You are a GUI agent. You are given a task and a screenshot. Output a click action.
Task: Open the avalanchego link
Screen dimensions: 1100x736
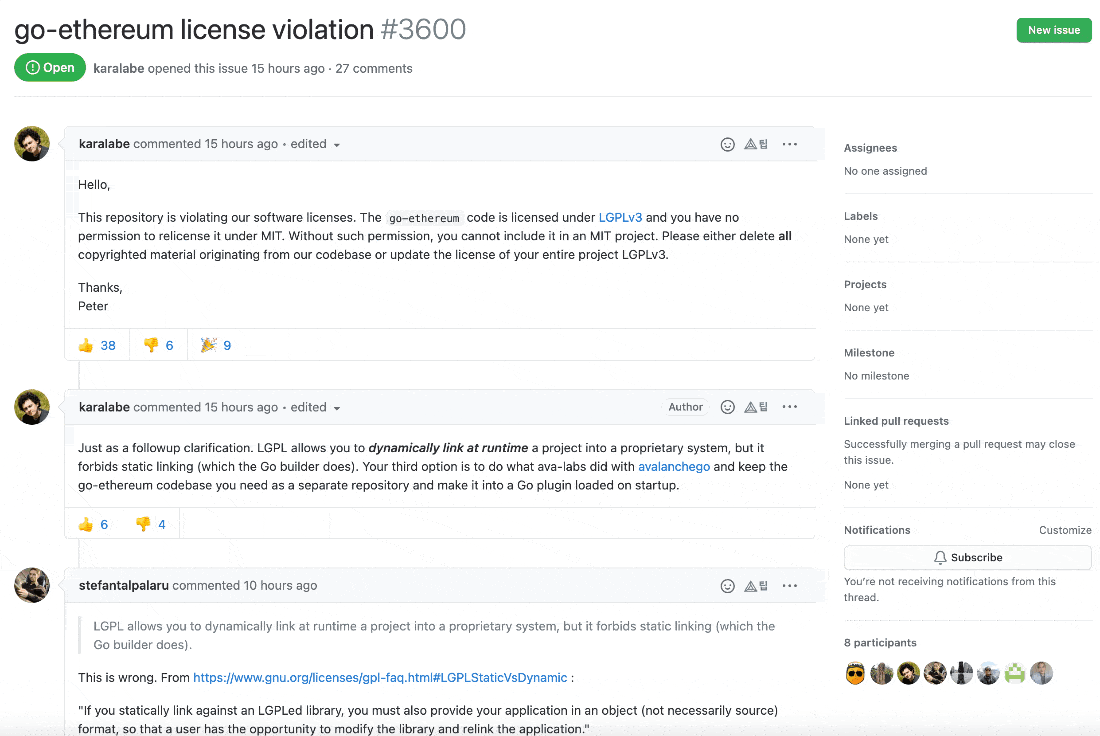673,467
